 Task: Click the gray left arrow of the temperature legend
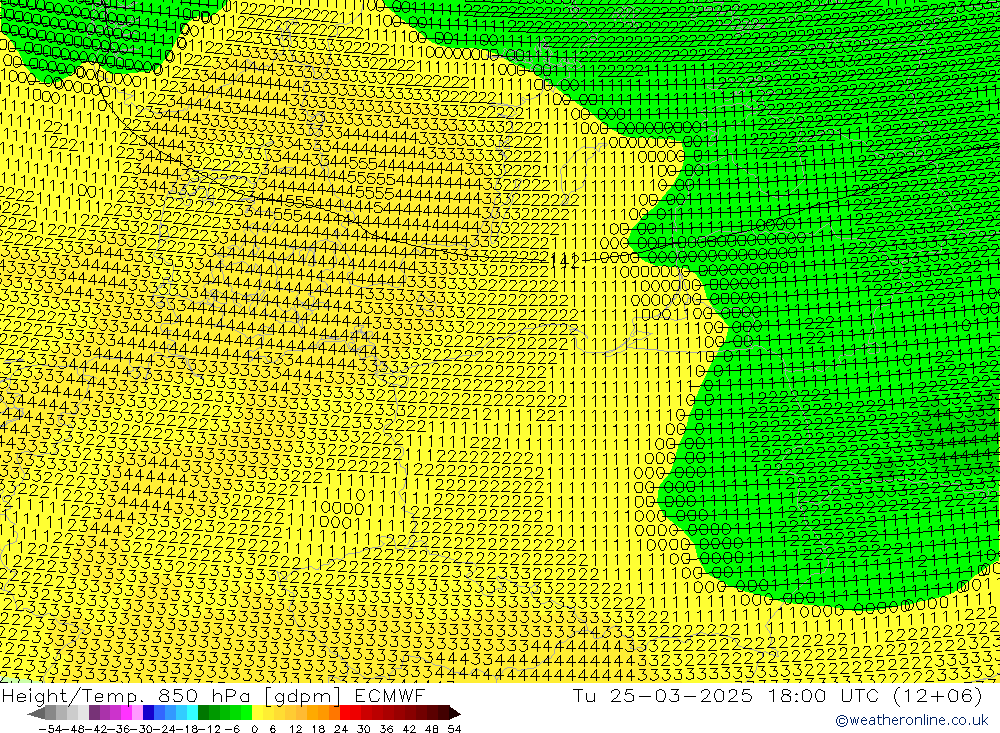pos(36,713)
